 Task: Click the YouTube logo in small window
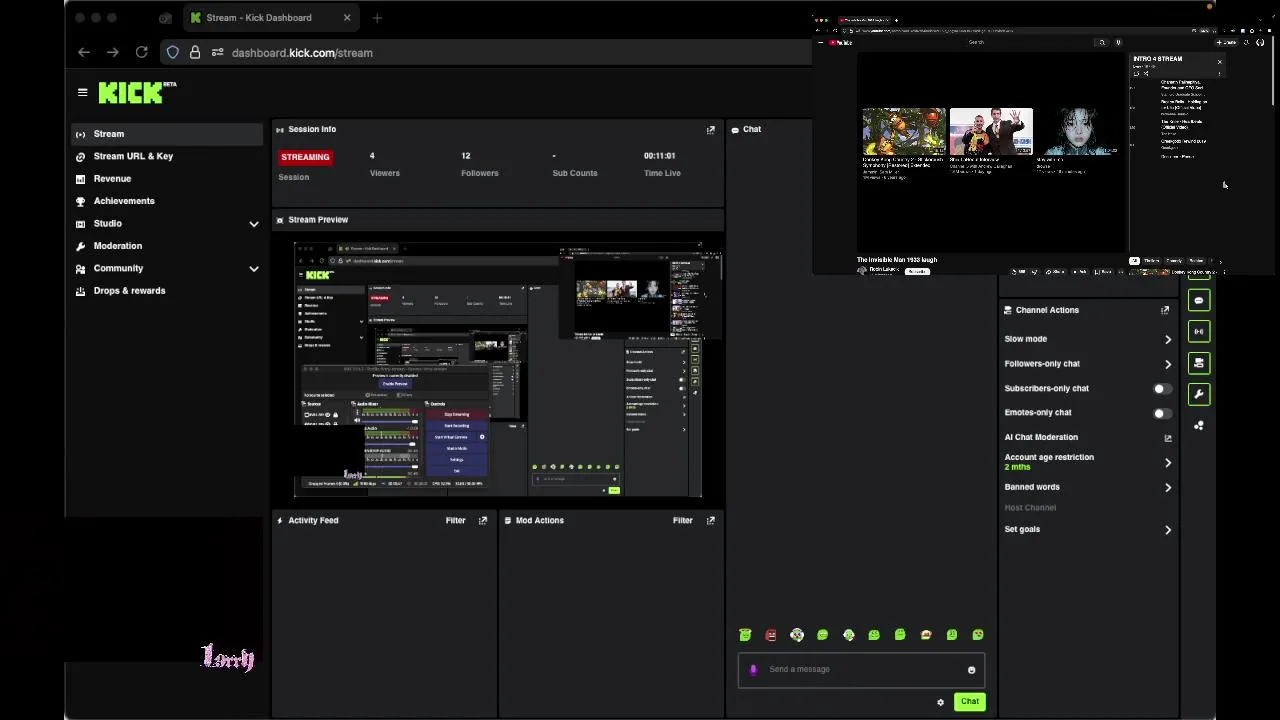coord(840,42)
